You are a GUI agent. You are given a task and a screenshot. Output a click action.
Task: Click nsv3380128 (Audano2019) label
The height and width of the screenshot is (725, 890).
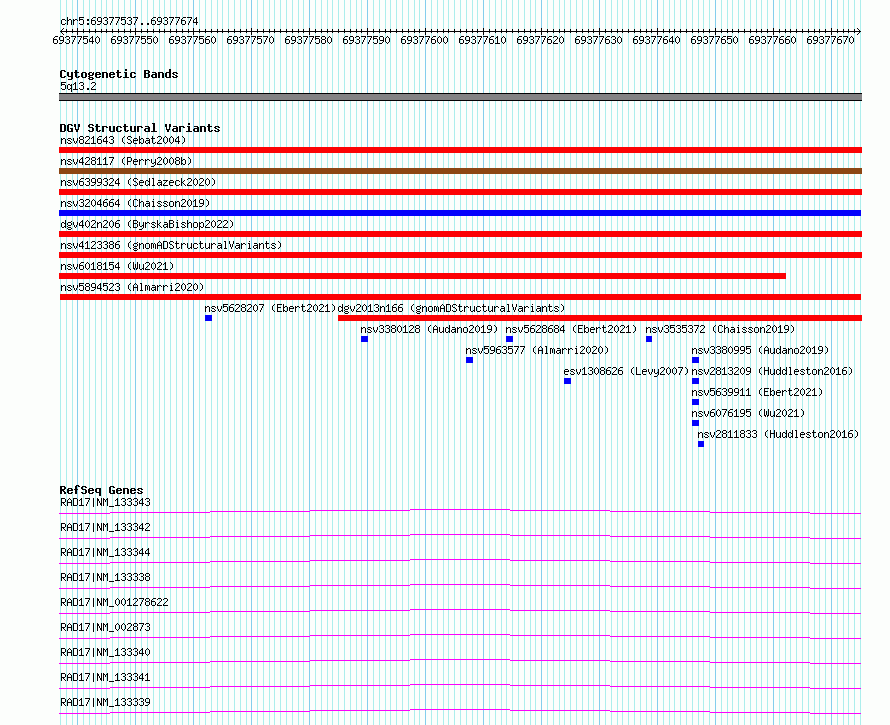[429, 329]
